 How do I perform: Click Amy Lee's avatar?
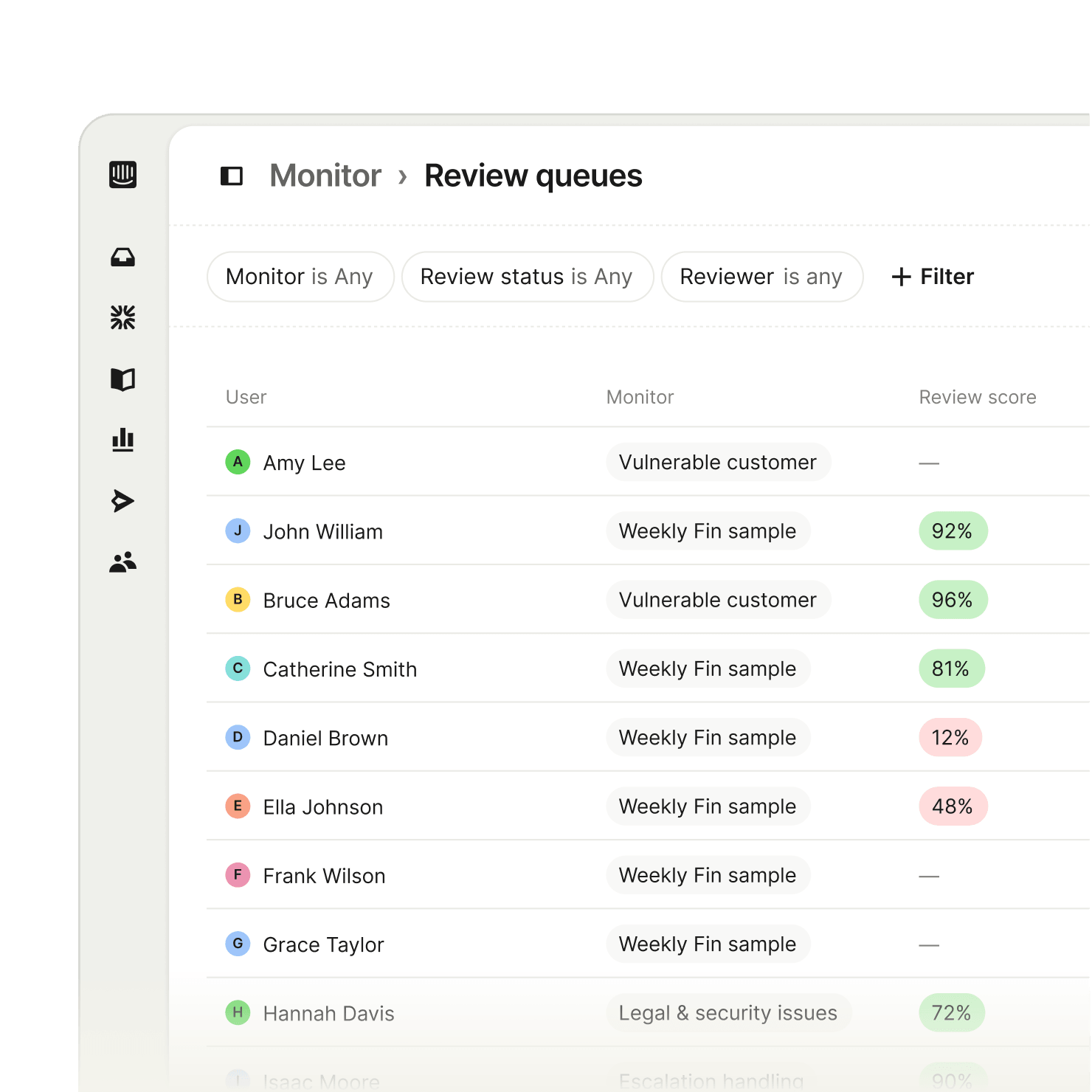(x=238, y=463)
